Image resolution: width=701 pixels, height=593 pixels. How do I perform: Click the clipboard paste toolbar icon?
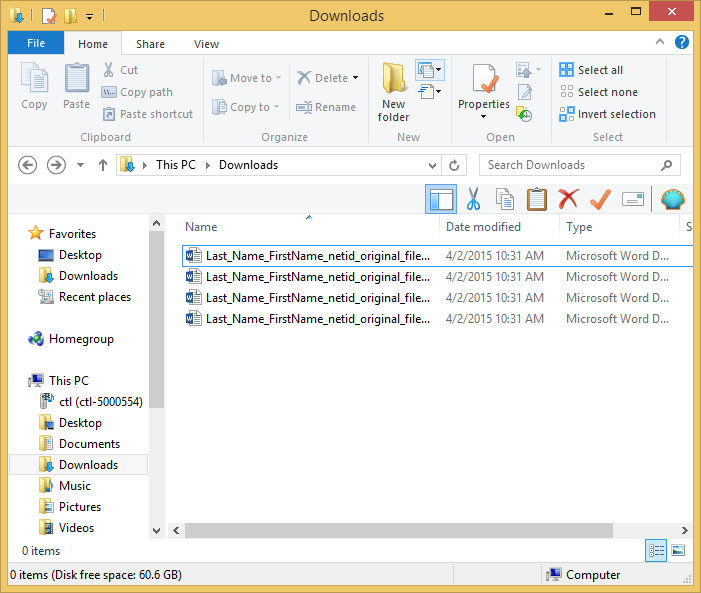tap(536, 199)
